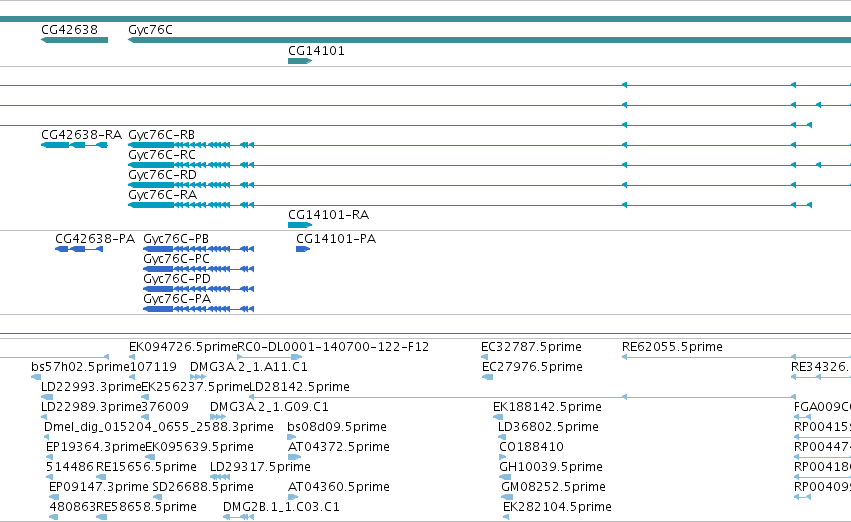The image size is (851, 522).
Task: Click protein Gyc76C-PC label
Action: 176,259
